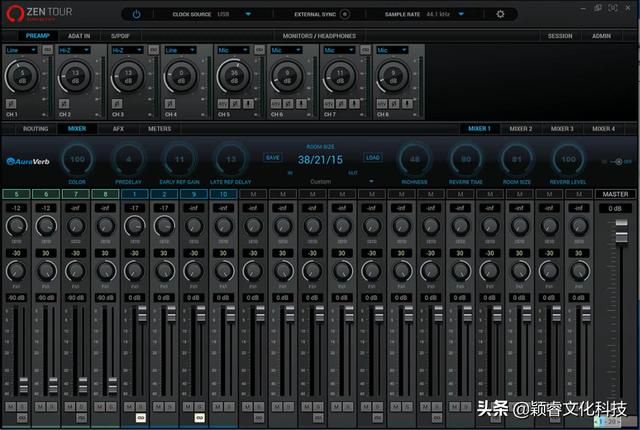The width and height of the screenshot is (640, 430).
Task: Open the AFX tab
Action: [118, 129]
